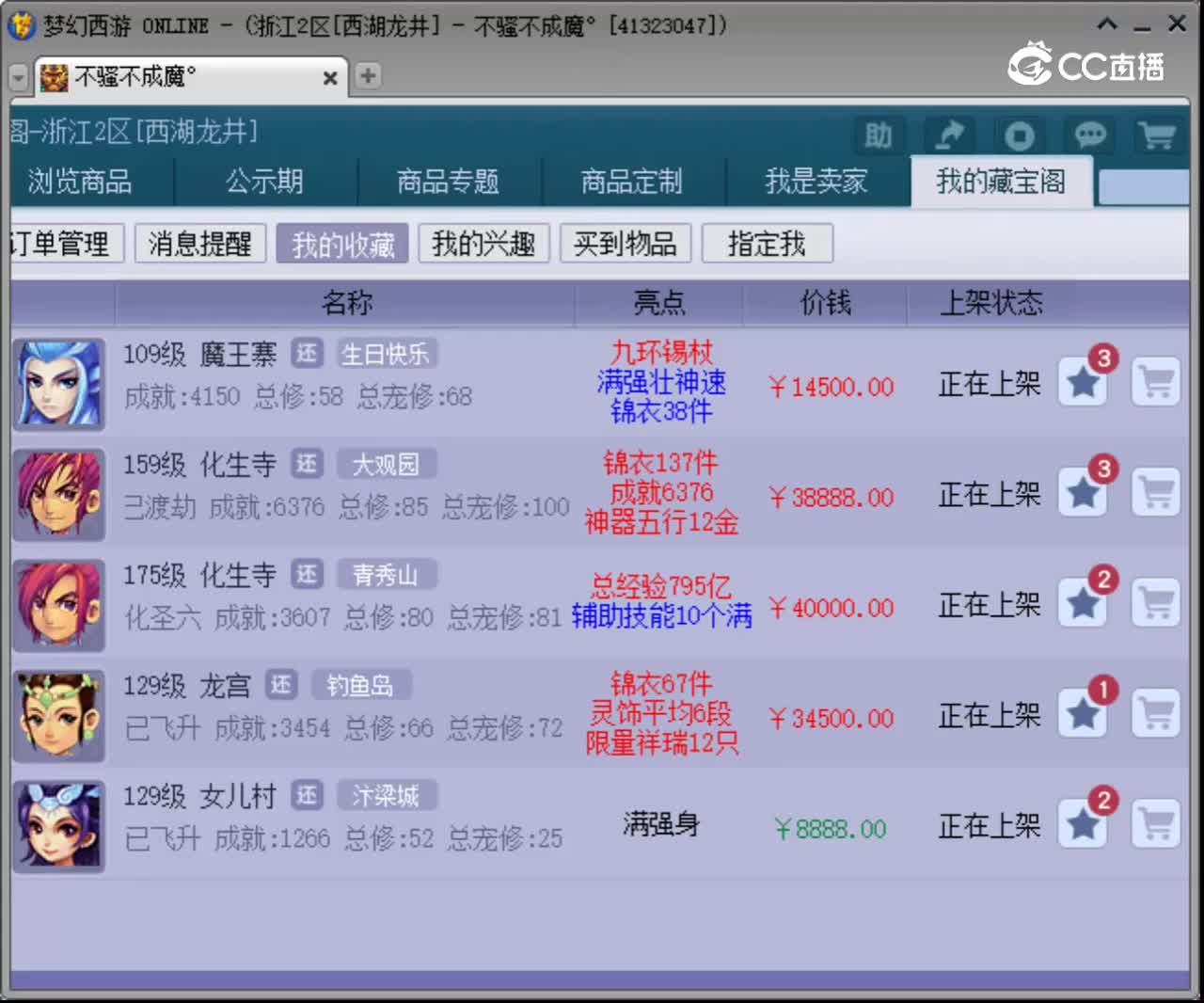
Task: Click 还 badge on 129级 龙宫 row
Action: click(x=281, y=684)
